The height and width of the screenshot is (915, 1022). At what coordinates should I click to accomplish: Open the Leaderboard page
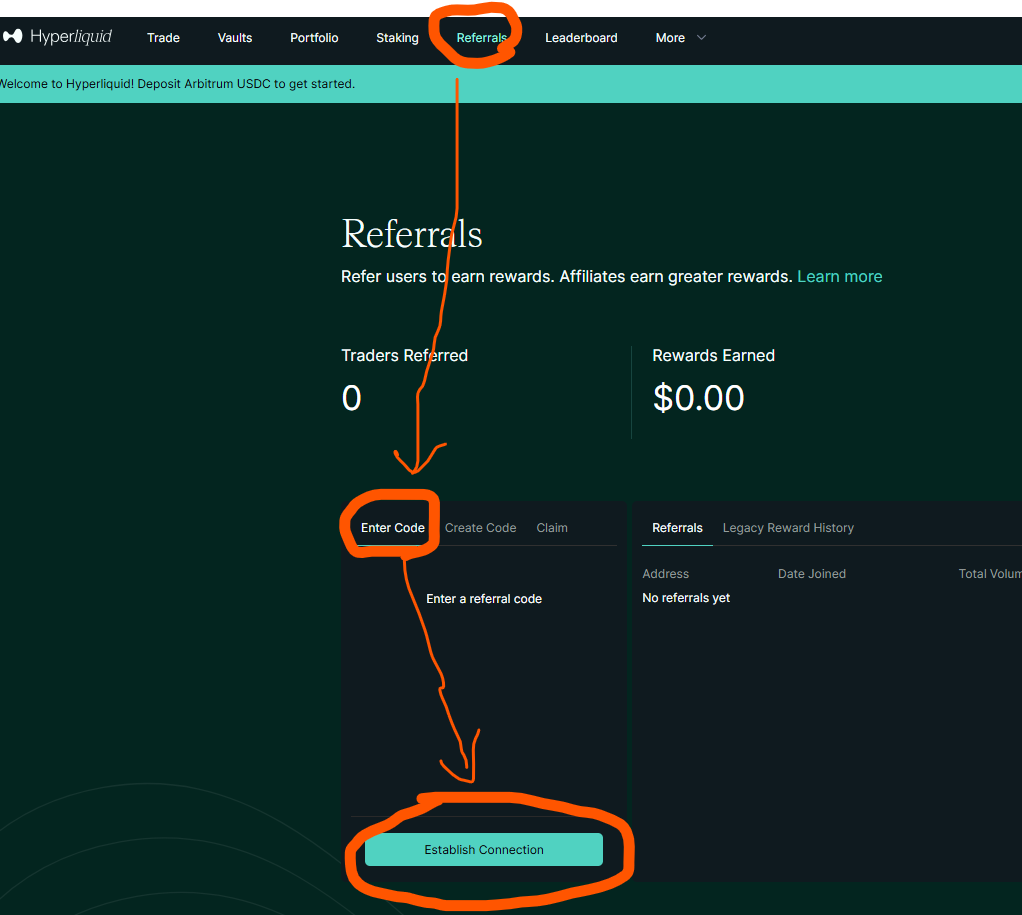[581, 38]
